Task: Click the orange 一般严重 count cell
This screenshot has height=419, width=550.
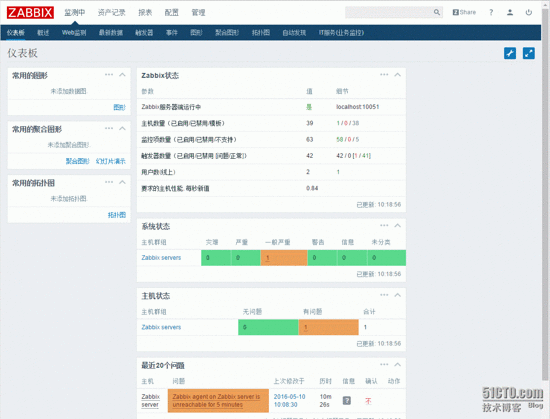Action: point(284,258)
